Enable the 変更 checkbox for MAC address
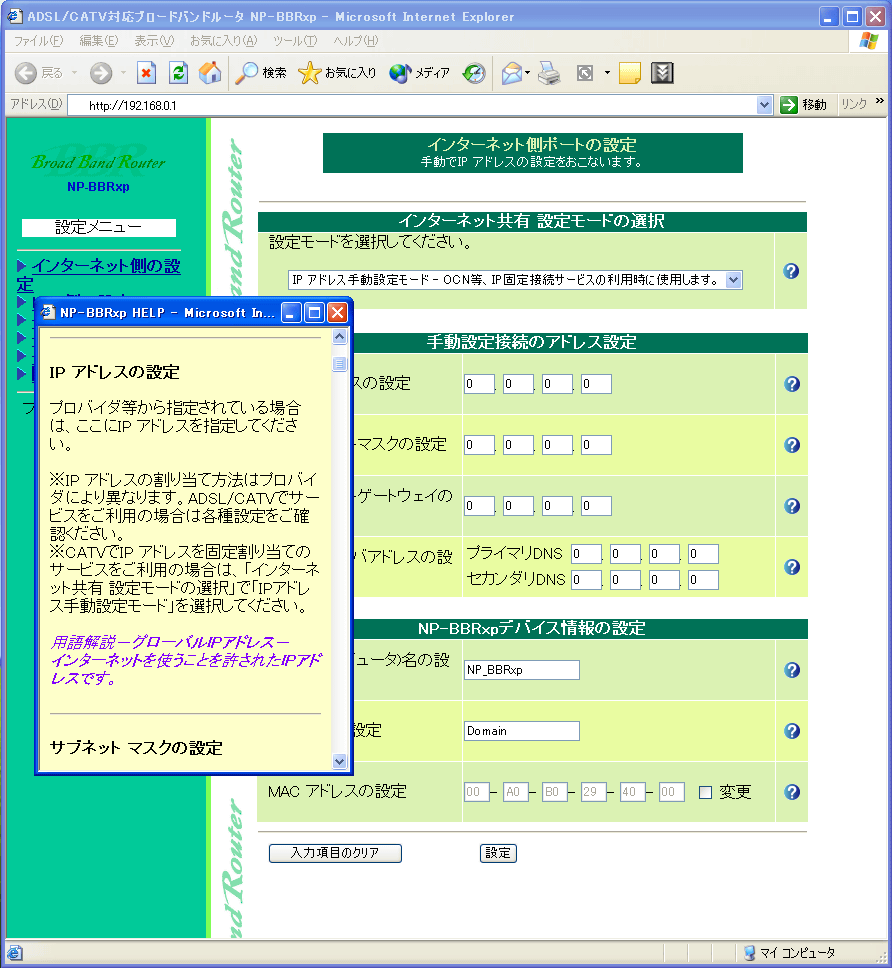Image resolution: width=892 pixels, height=968 pixels. 705,793
